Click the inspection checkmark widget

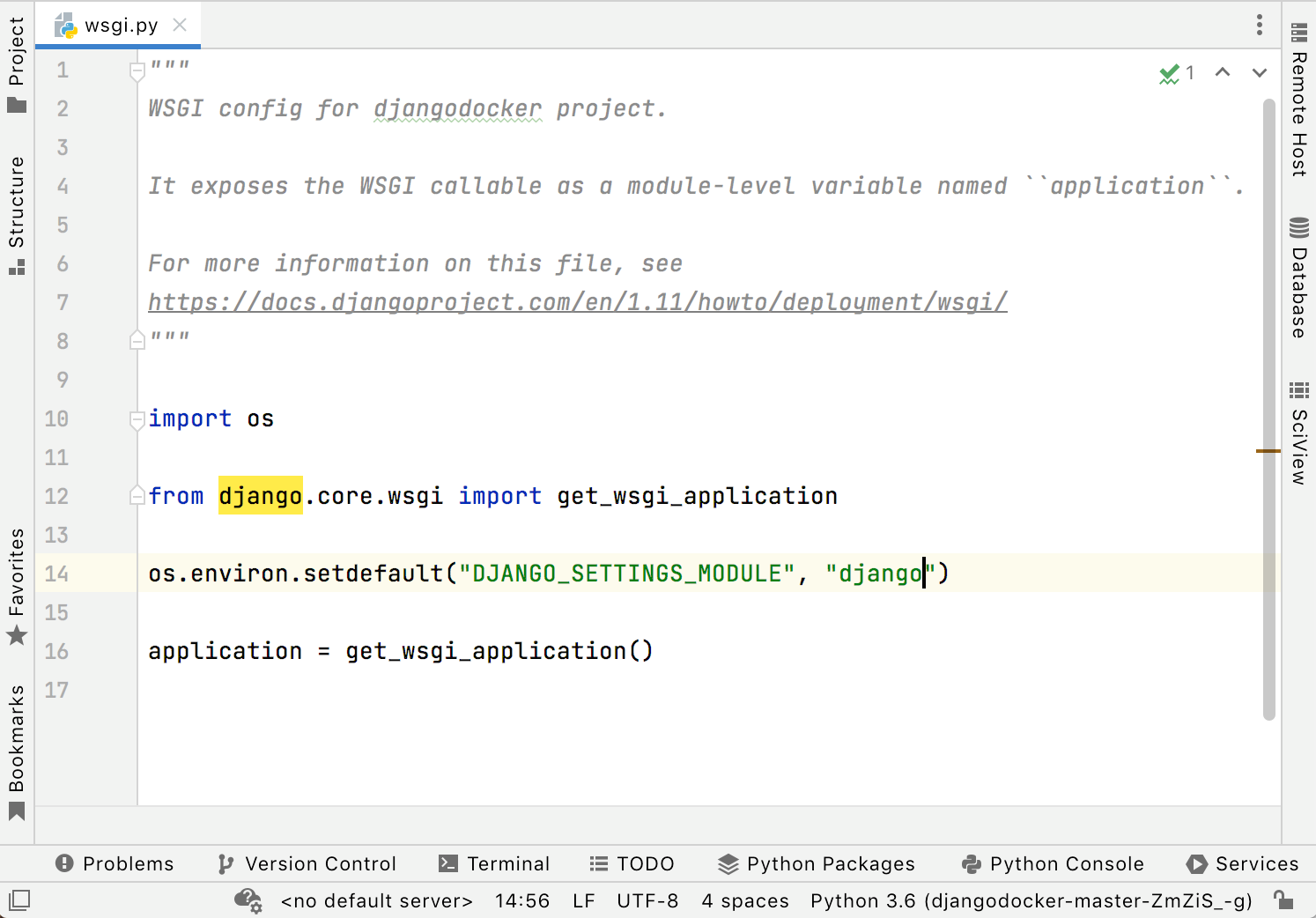pyautogui.click(x=1176, y=73)
